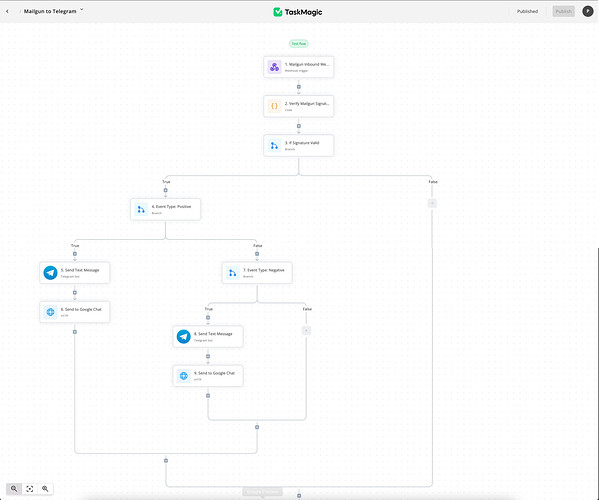Click the add-step connector below Mailgun trigger

click(299, 87)
